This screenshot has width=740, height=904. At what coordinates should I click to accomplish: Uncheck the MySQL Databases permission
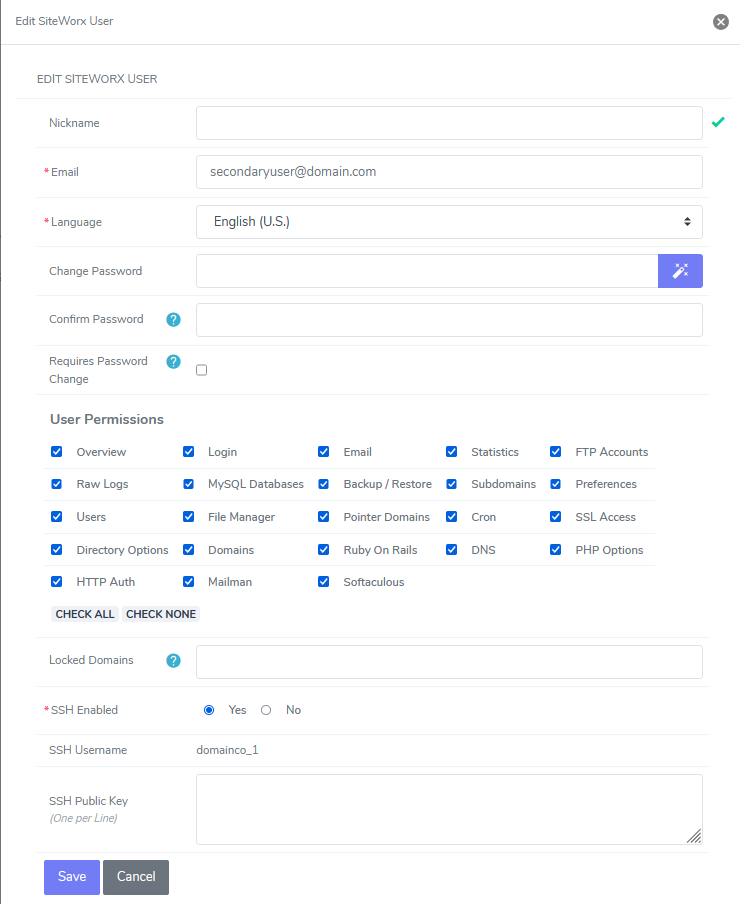pos(188,484)
